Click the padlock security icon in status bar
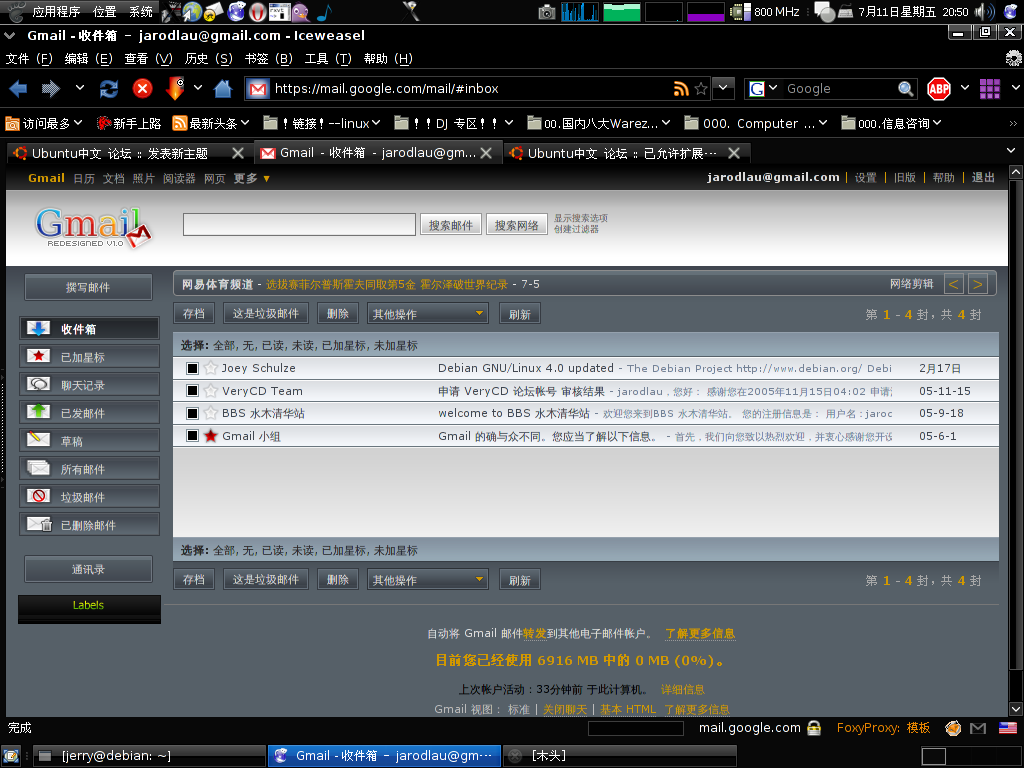This screenshot has height=768, width=1024. [x=814, y=728]
